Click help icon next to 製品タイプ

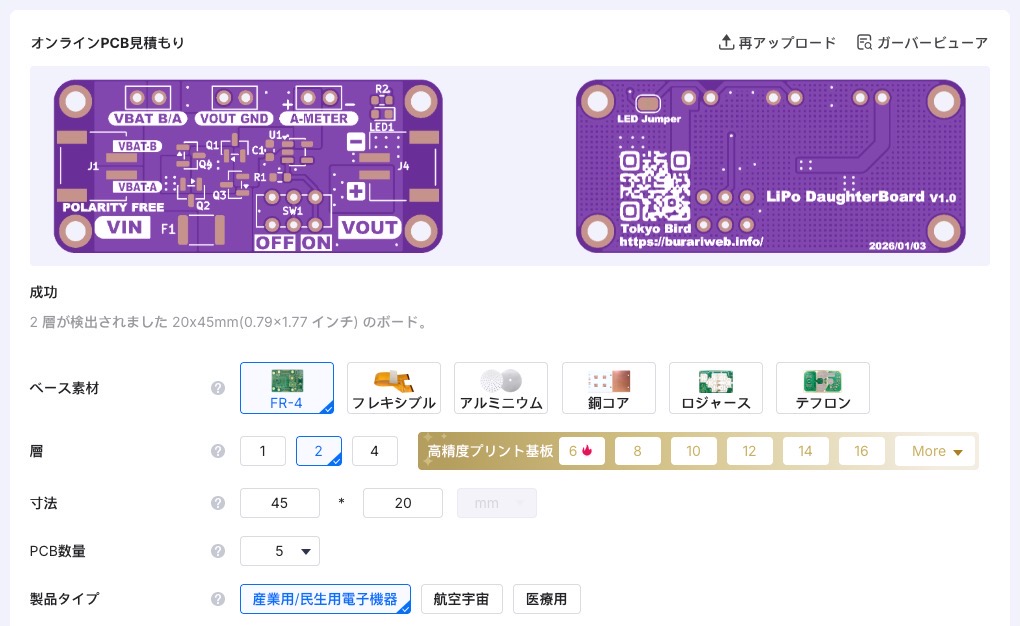click(x=218, y=599)
